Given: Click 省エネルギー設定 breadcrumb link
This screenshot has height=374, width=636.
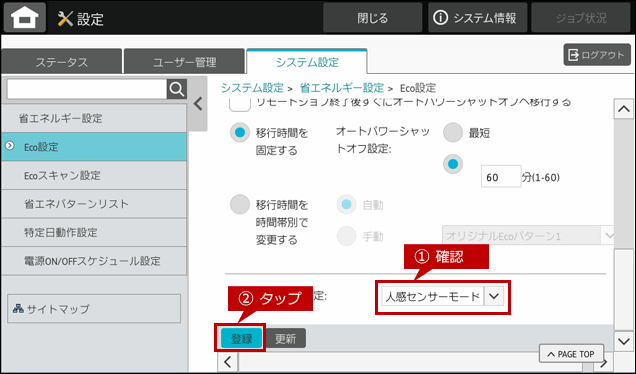Looking at the screenshot, I should [x=342, y=88].
